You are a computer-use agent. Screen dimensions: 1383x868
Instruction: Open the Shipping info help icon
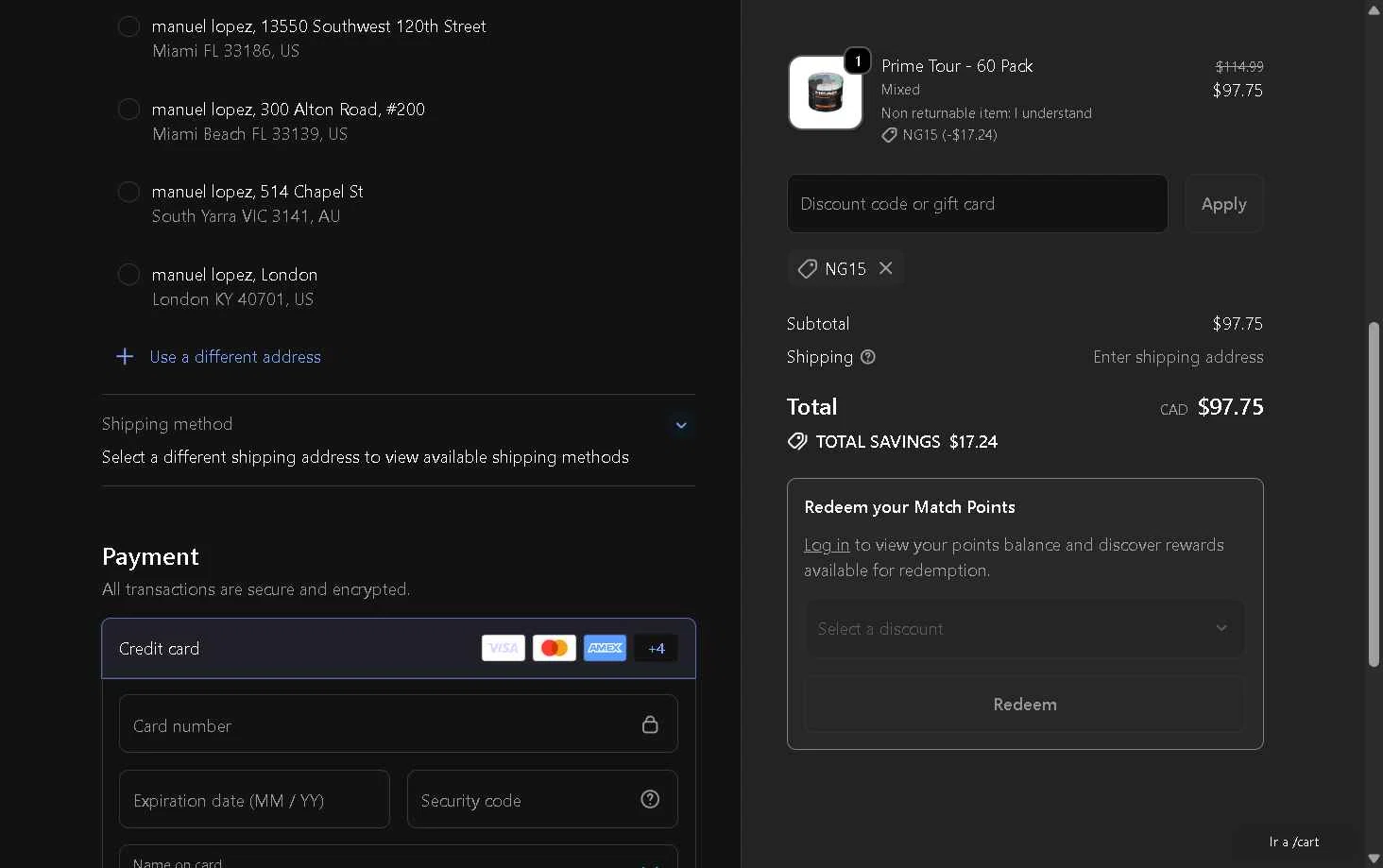pyautogui.click(x=868, y=357)
